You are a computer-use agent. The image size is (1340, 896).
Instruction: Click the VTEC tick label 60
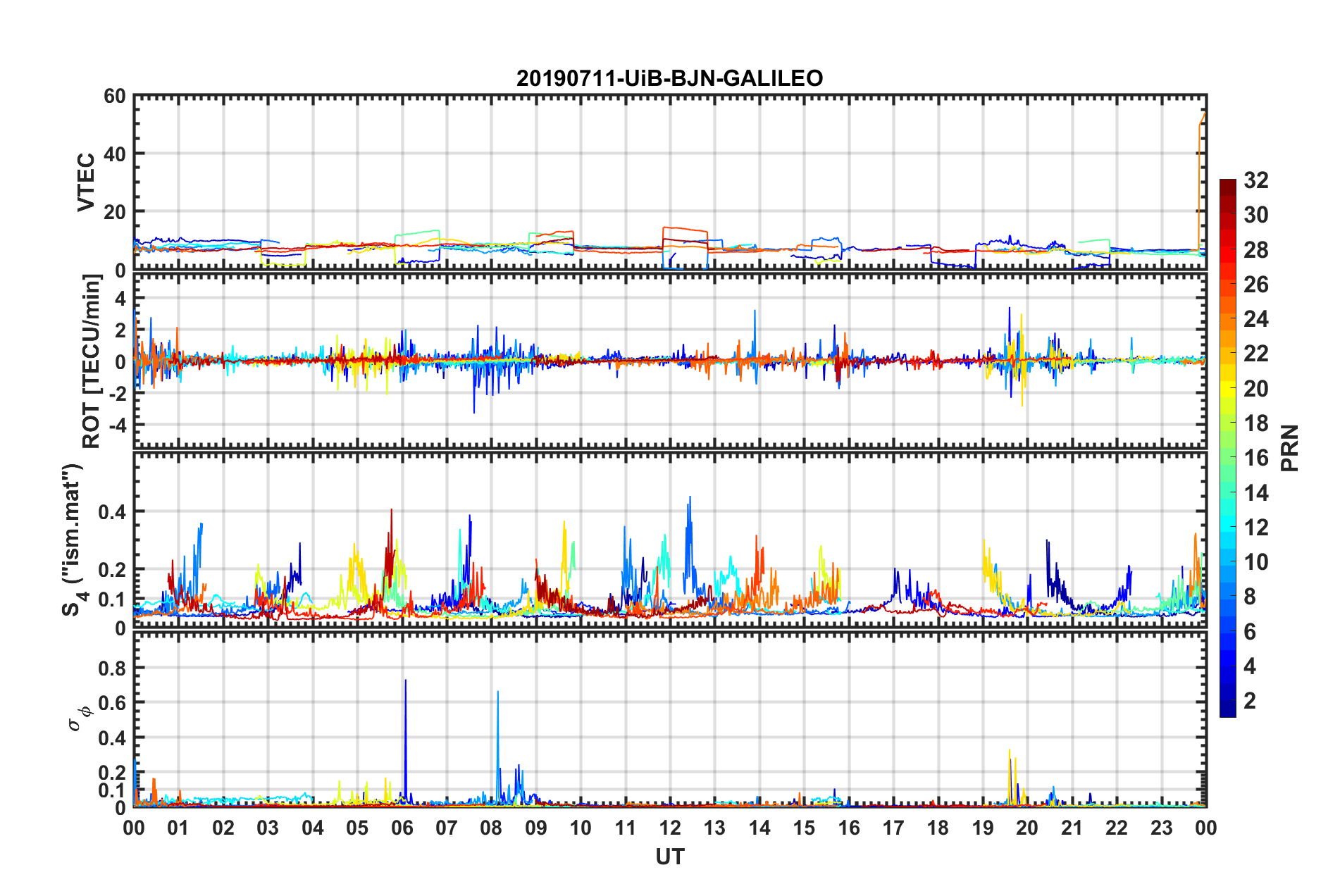[115, 97]
